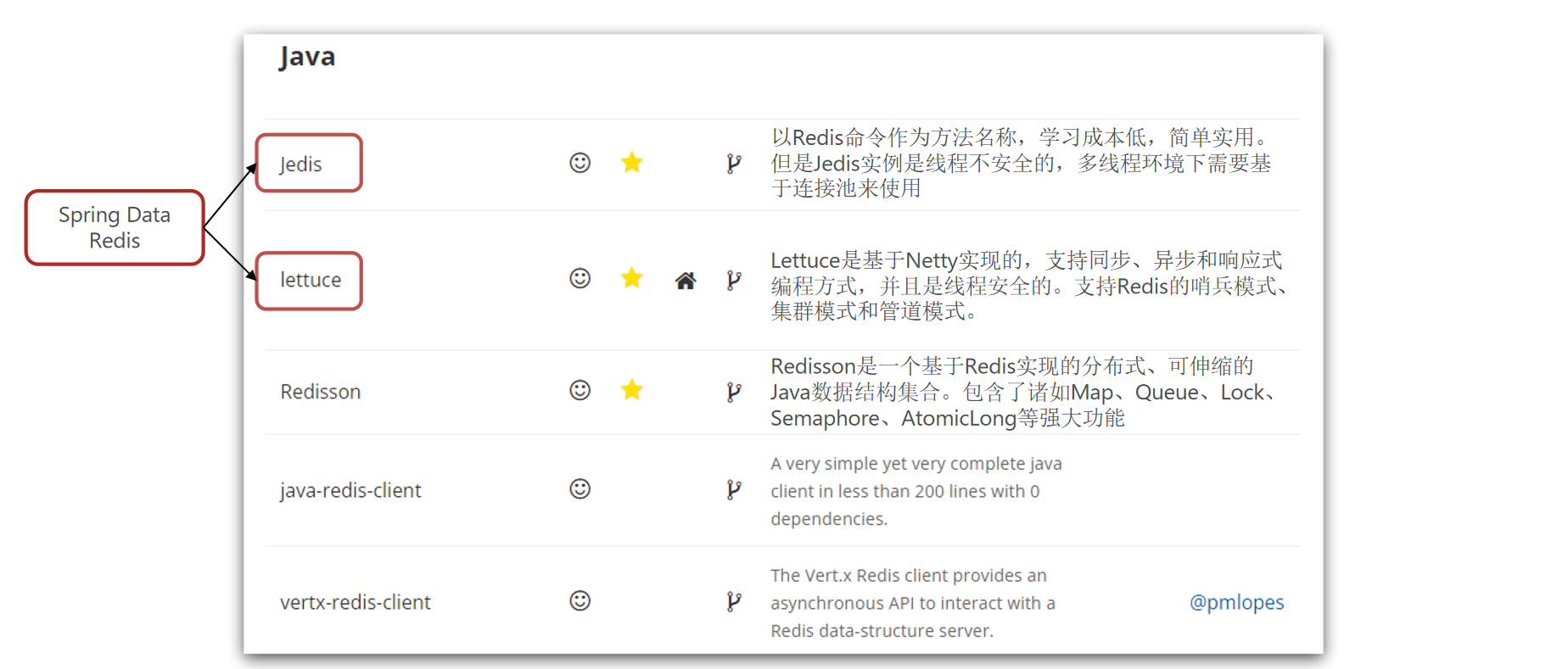Open the fork icon for vertx-redis-client
Image resolution: width=1568 pixels, height=669 pixels.
click(x=734, y=602)
